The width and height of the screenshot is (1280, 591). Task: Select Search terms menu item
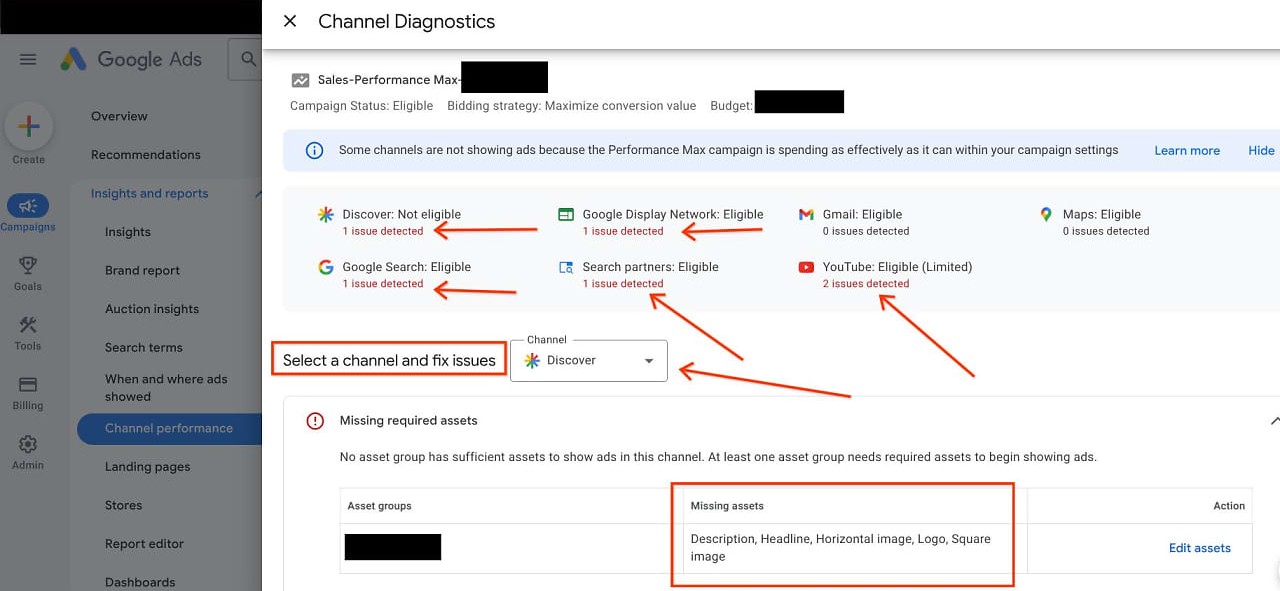144,348
